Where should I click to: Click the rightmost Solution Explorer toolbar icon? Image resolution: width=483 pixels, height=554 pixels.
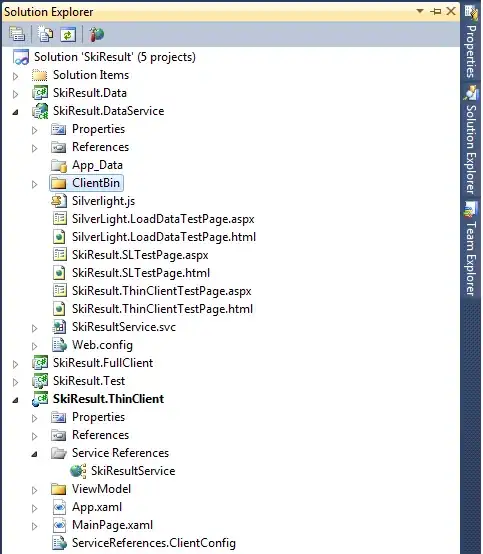pos(96,34)
